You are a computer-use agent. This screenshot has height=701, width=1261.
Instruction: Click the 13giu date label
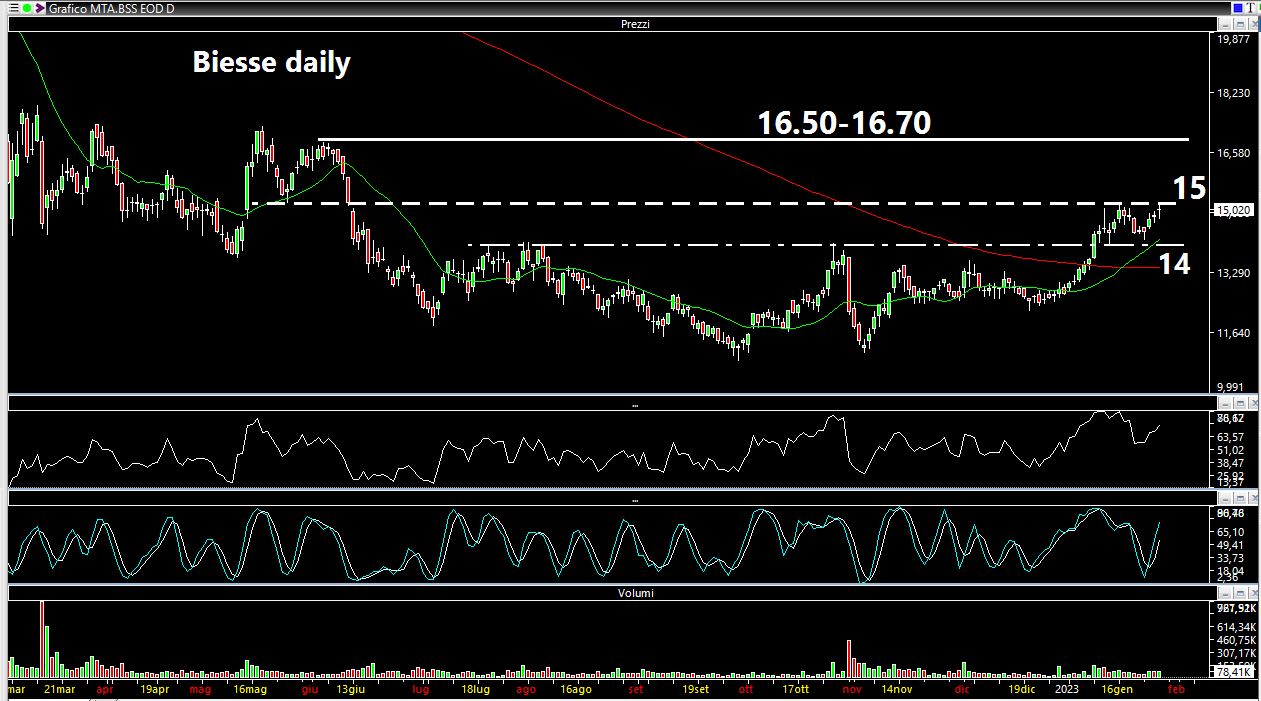[351, 690]
